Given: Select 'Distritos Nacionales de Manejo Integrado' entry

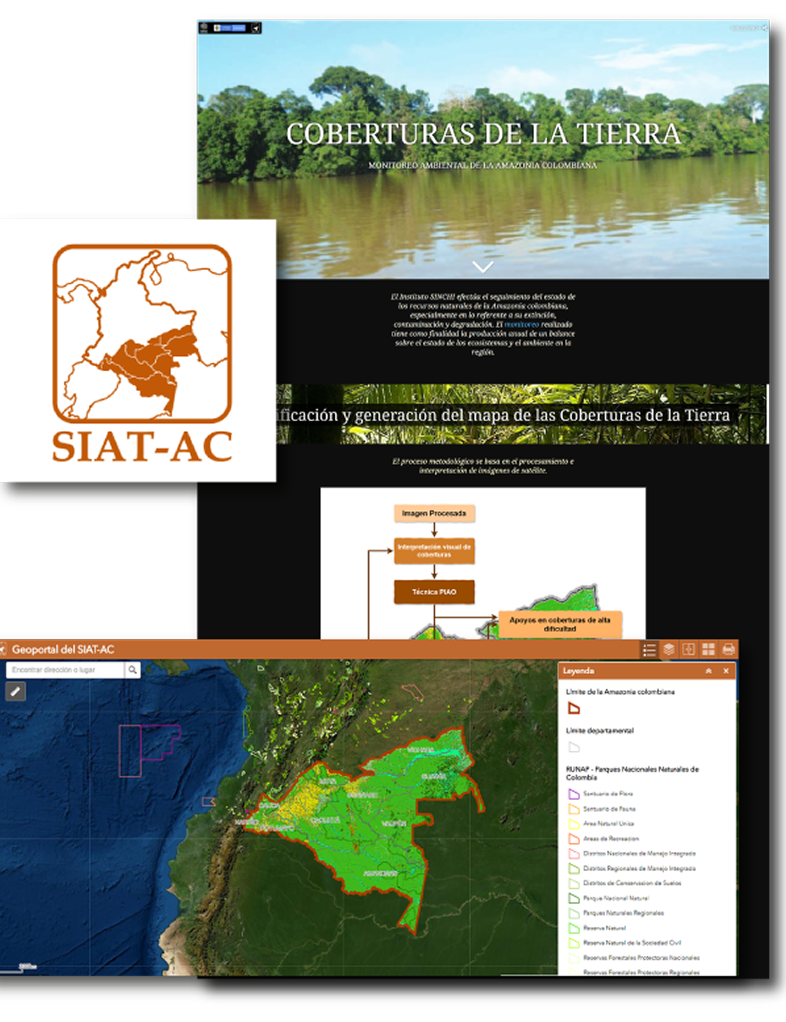Looking at the screenshot, I should (x=632, y=853).
